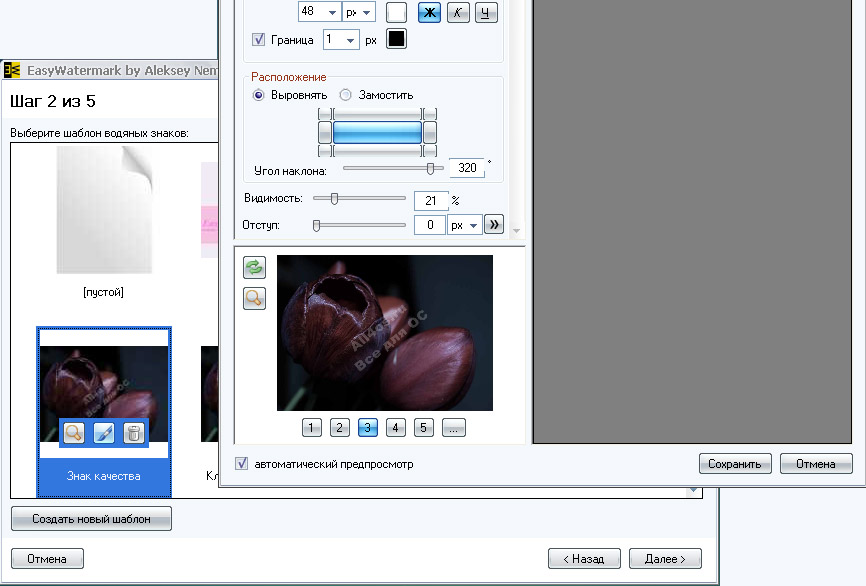This screenshot has height=586, width=866.
Task: Click the Угол наклона slider handle
Action: coord(430,168)
